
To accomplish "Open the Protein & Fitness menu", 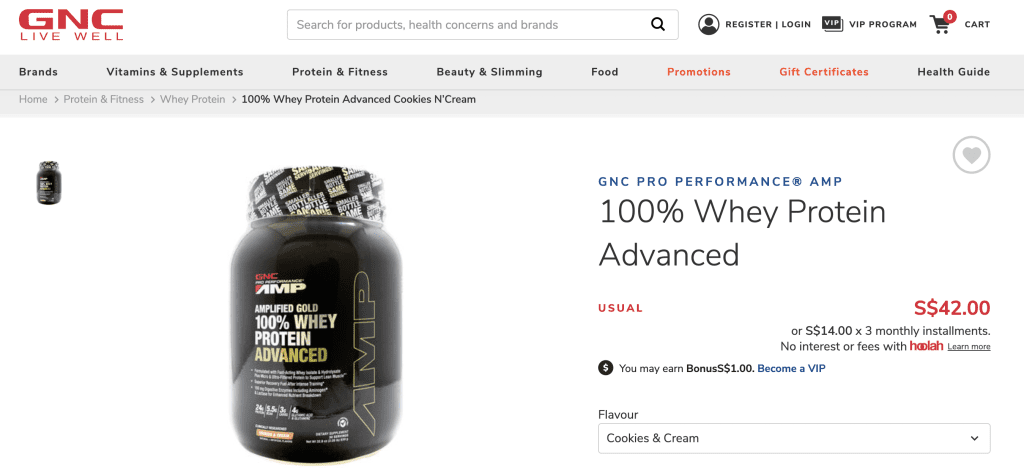I will point(340,72).
